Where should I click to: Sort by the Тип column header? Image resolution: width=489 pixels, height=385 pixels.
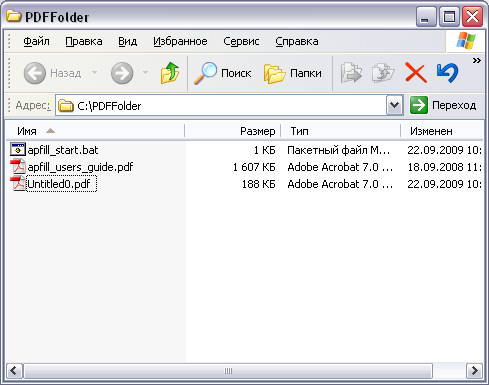pyautogui.click(x=340, y=131)
